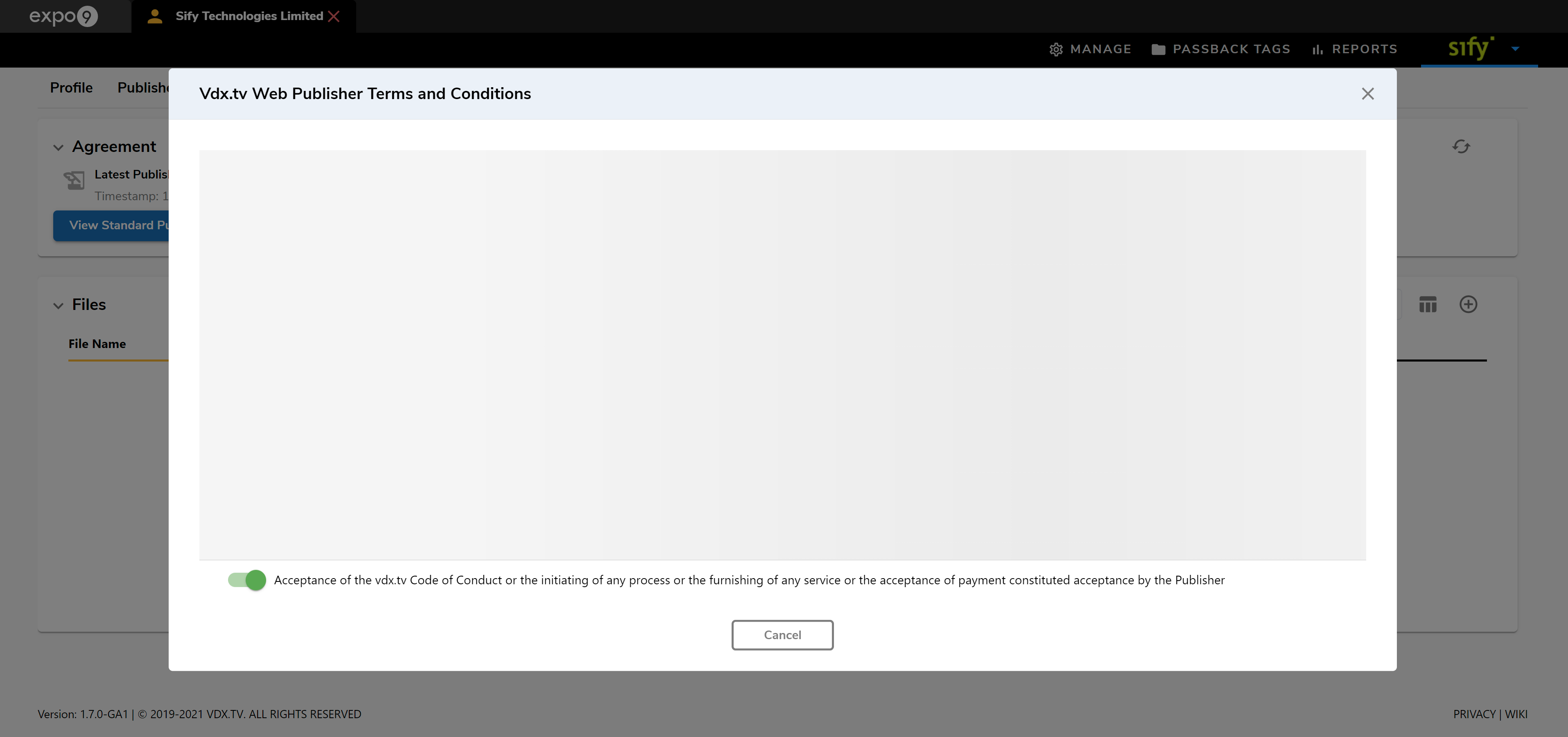Toggle the Code of Conduct acceptance switch
The image size is (1568, 737).
247,580
